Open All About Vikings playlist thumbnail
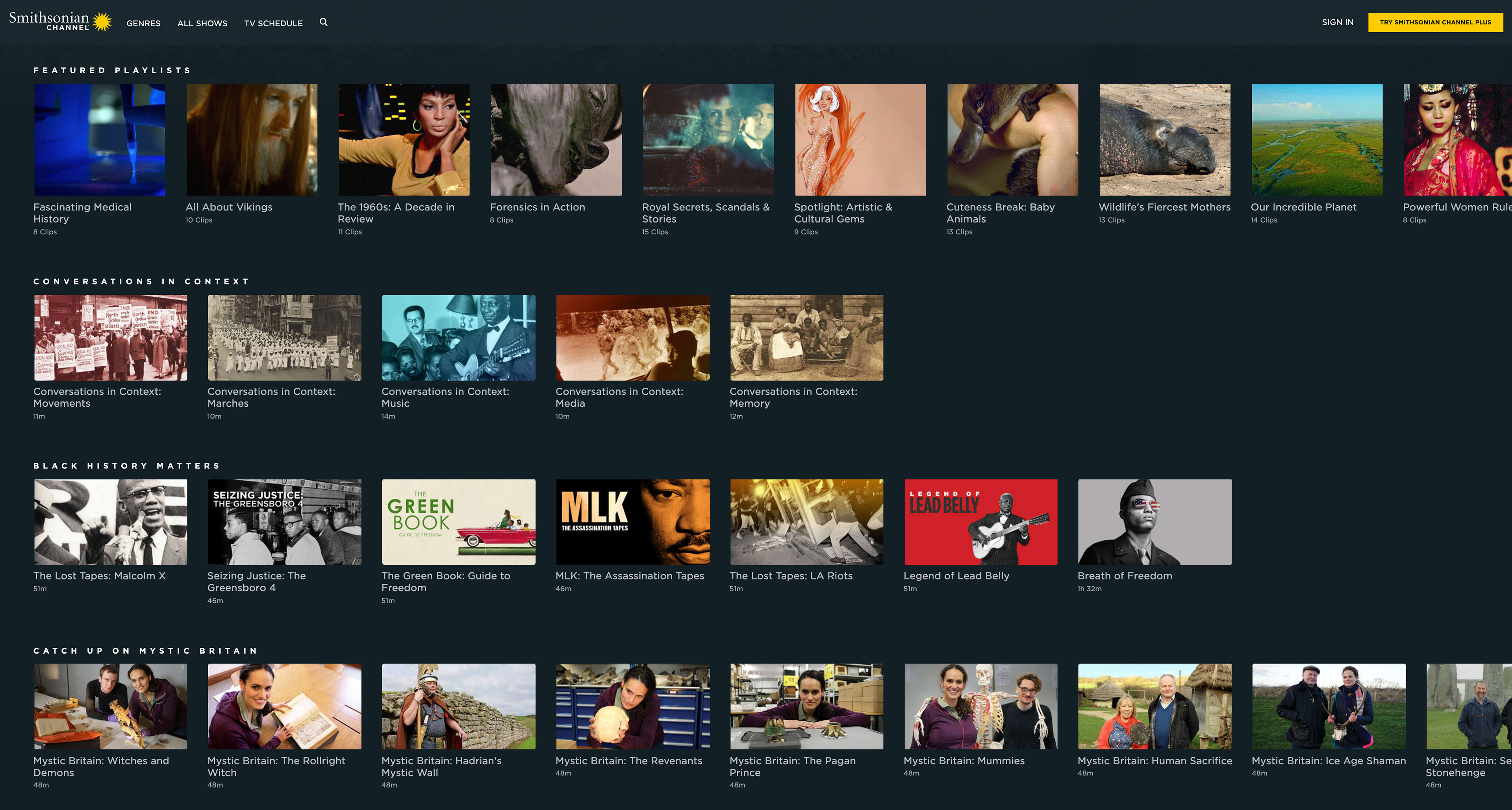The width and height of the screenshot is (1512, 810). click(252, 140)
